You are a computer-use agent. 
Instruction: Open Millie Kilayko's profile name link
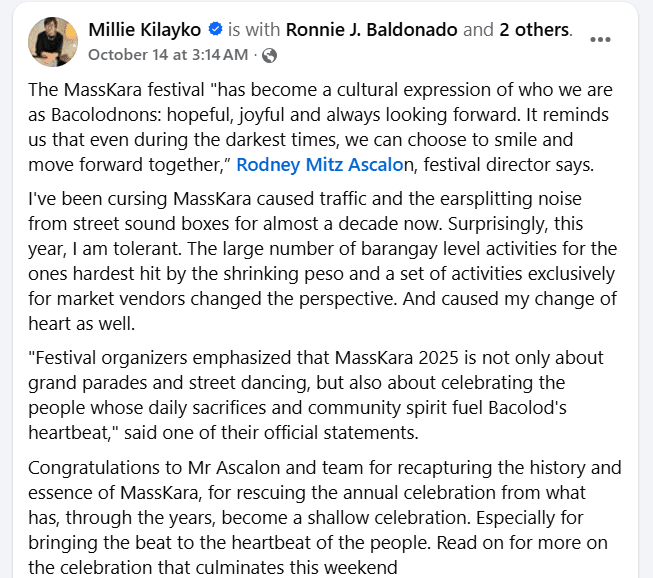(145, 30)
